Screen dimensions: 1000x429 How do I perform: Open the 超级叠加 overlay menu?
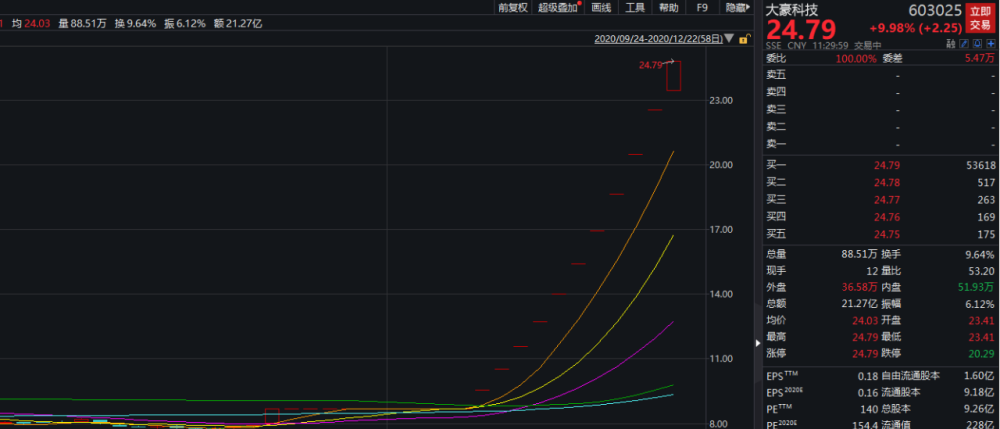(x=558, y=7)
